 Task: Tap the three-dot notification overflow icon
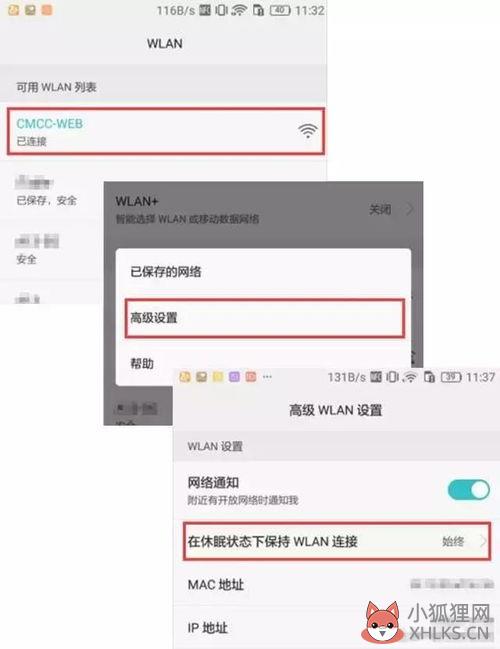(267, 377)
